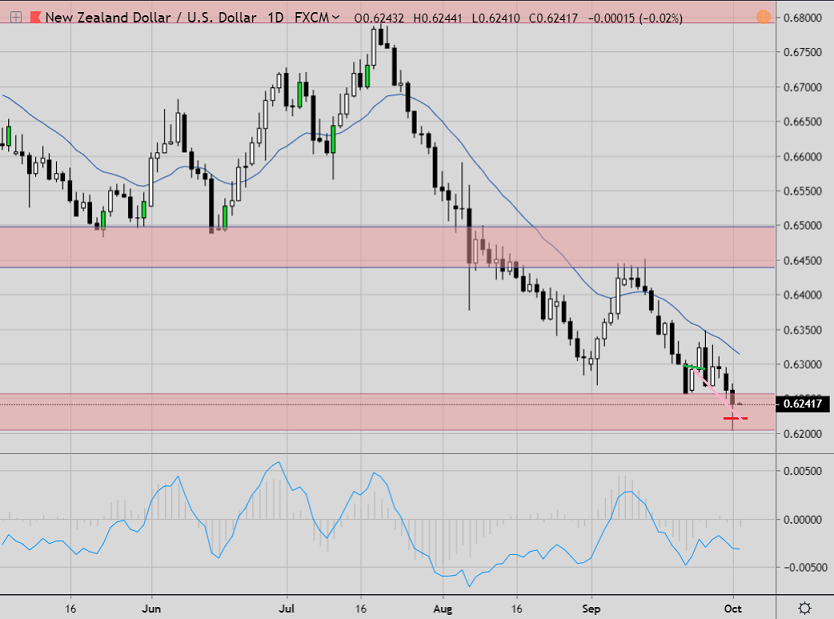Click the 0.65500 price scale label

[x=803, y=191]
